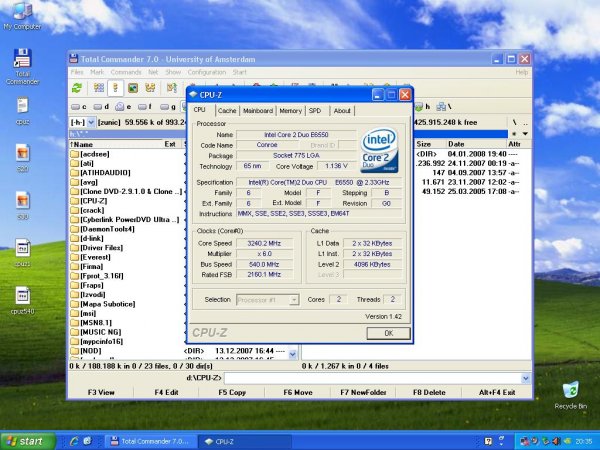Select the full details view toolbar icon
This screenshot has height=450, width=600.
tap(115, 88)
